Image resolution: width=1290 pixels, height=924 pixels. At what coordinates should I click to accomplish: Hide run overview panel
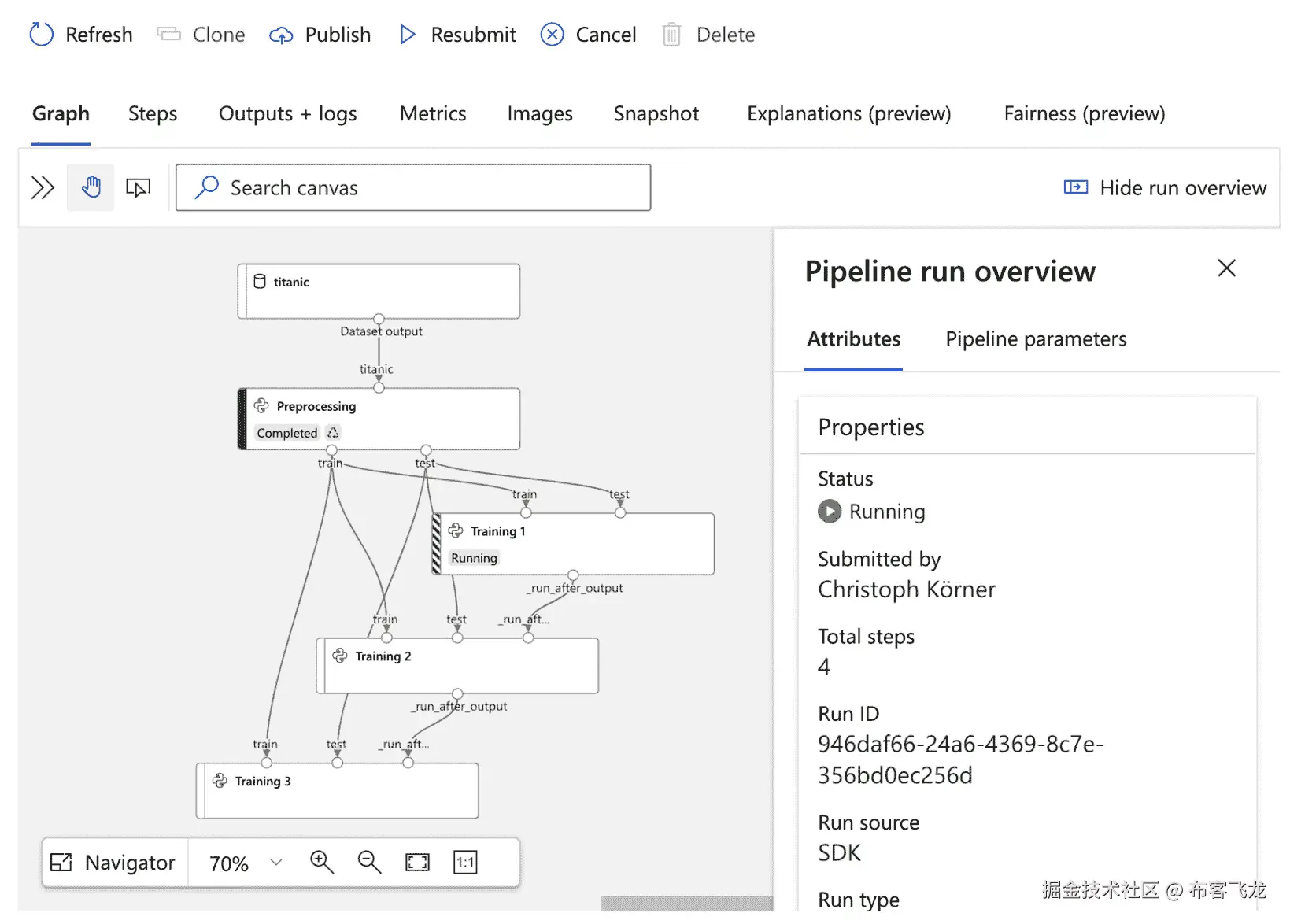(x=1165, y=188)
